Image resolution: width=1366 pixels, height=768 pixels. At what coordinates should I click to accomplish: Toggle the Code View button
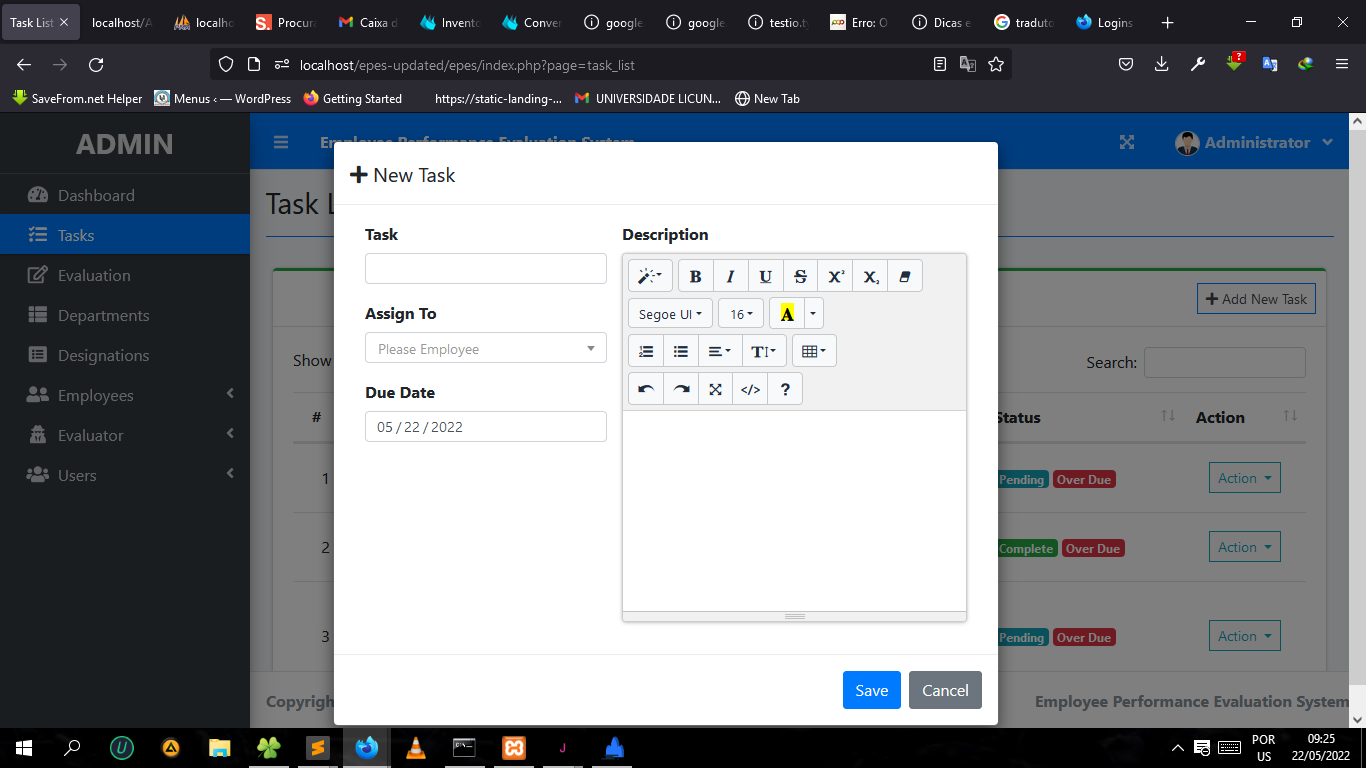point(750,389)
